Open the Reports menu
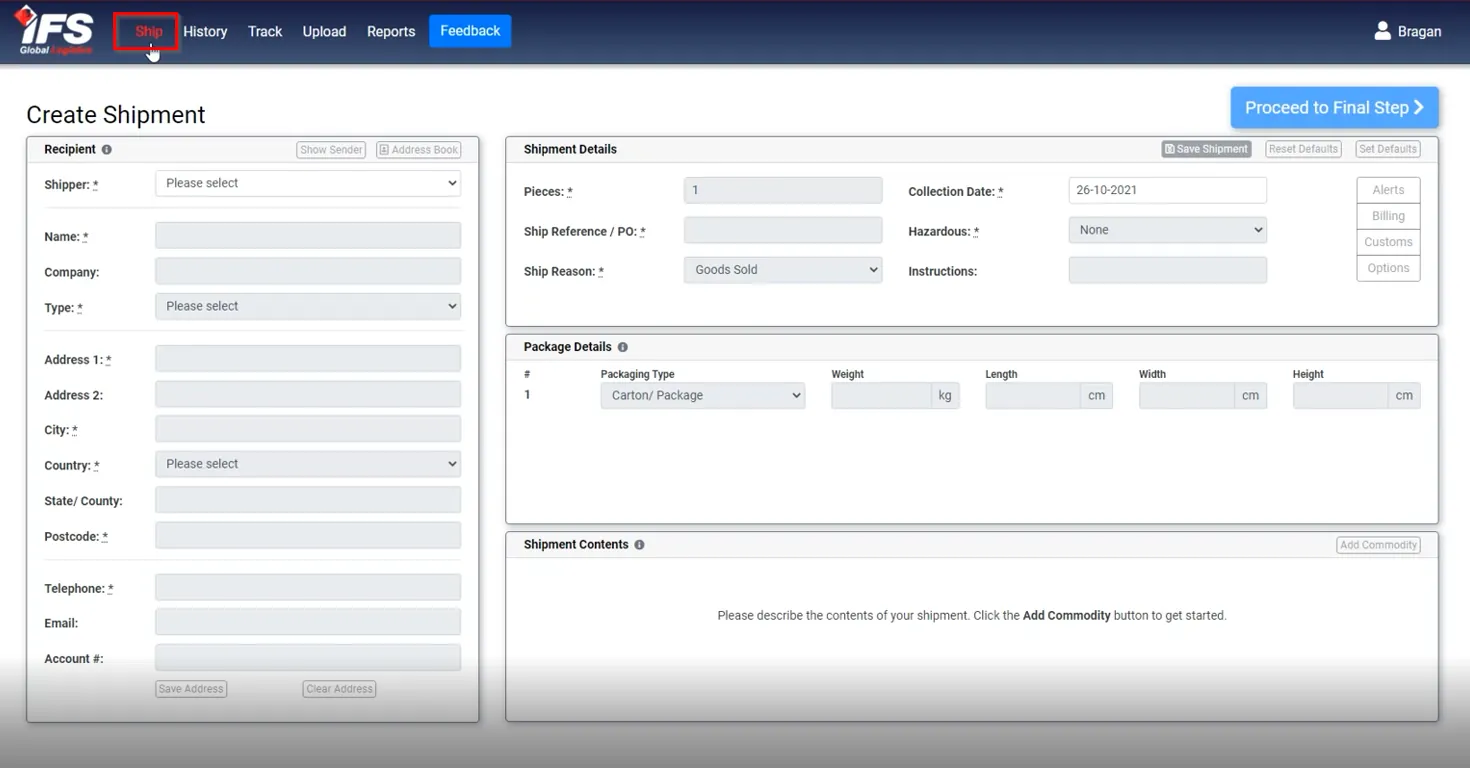 pos(391,31)
